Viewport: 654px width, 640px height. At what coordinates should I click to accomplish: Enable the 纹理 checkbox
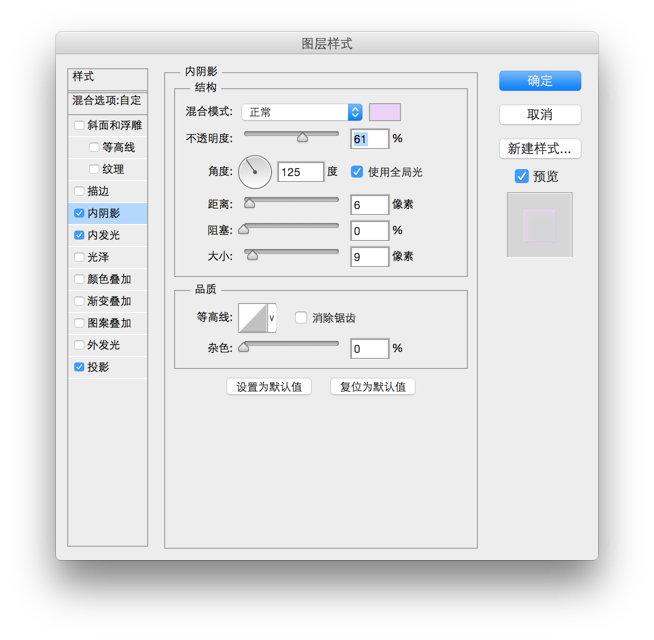coord(94,169)
